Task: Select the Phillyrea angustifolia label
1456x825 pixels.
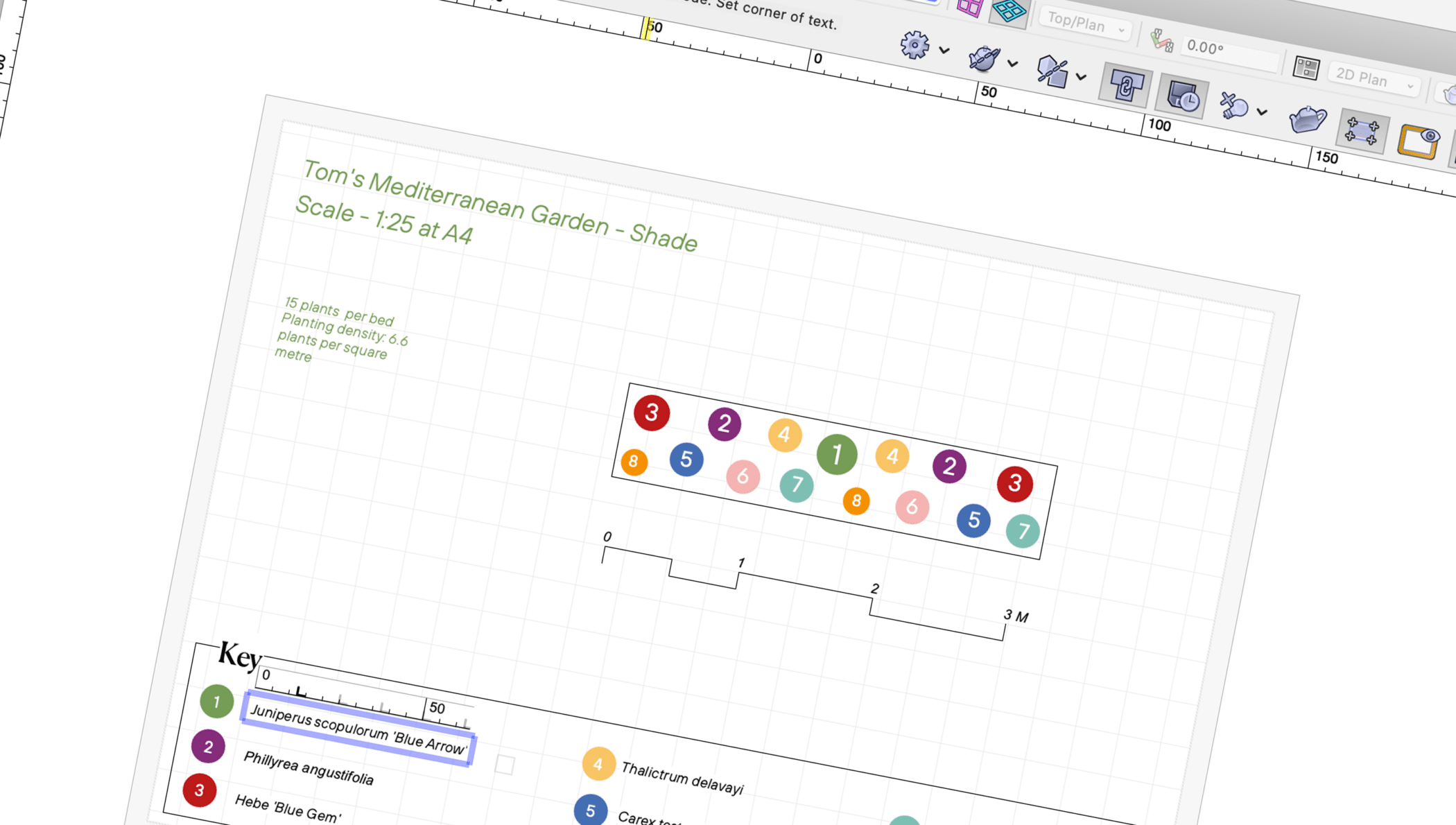Action: [x=309, y=768]
